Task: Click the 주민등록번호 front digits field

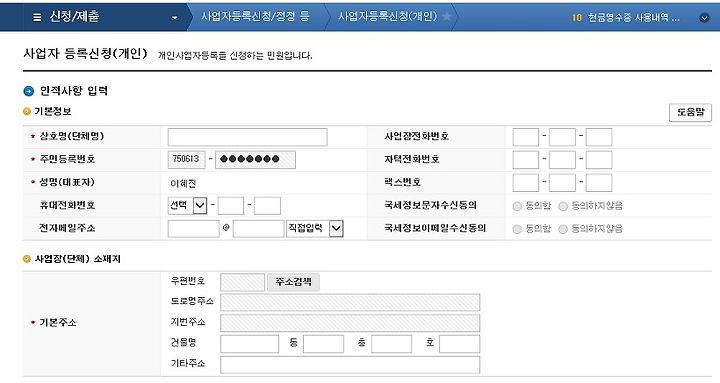Action: pos(186,159)
